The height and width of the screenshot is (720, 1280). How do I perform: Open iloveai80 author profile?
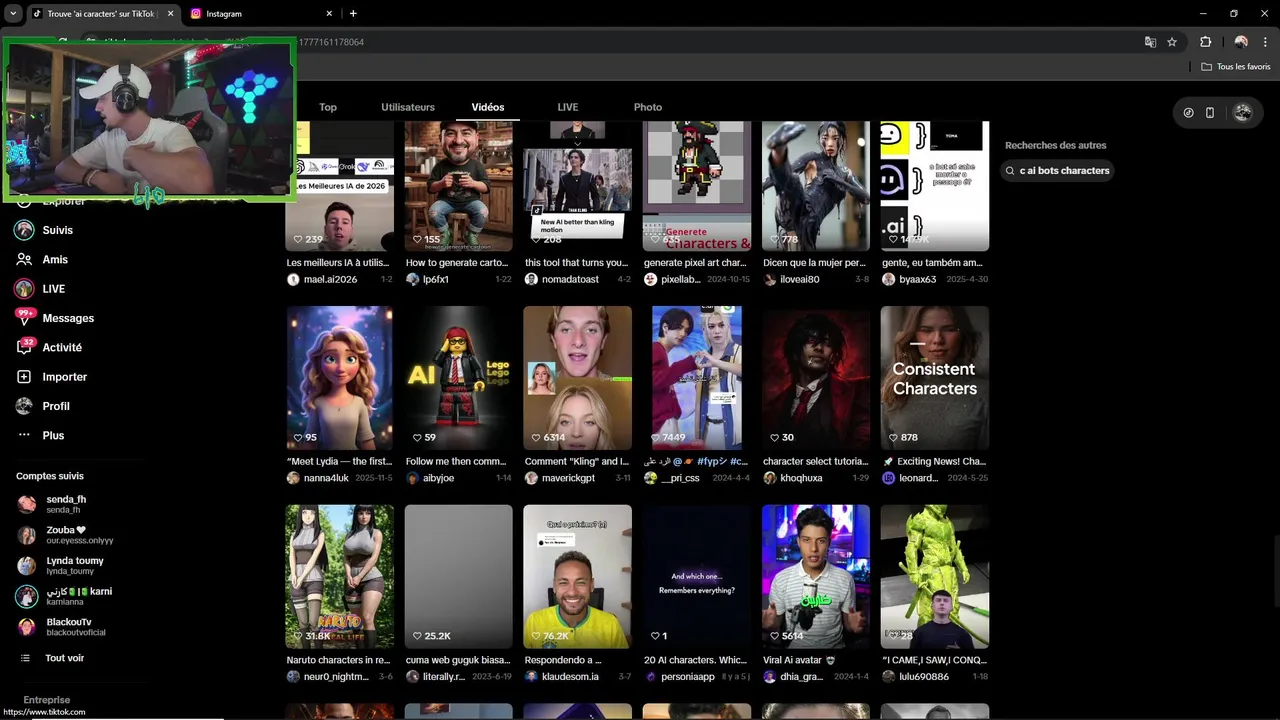(799, 279)
